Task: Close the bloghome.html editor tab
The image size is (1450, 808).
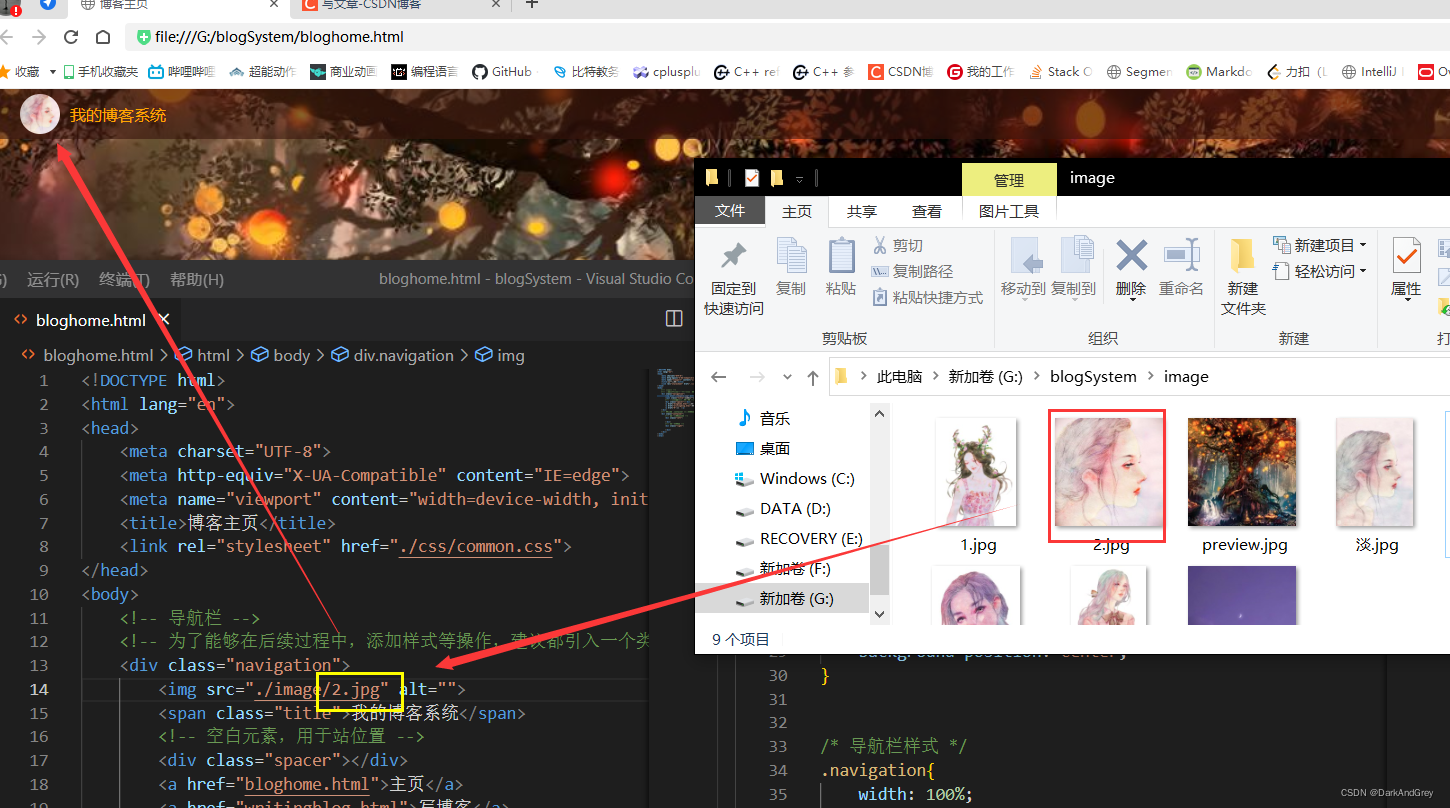Action: pos(165,319)
